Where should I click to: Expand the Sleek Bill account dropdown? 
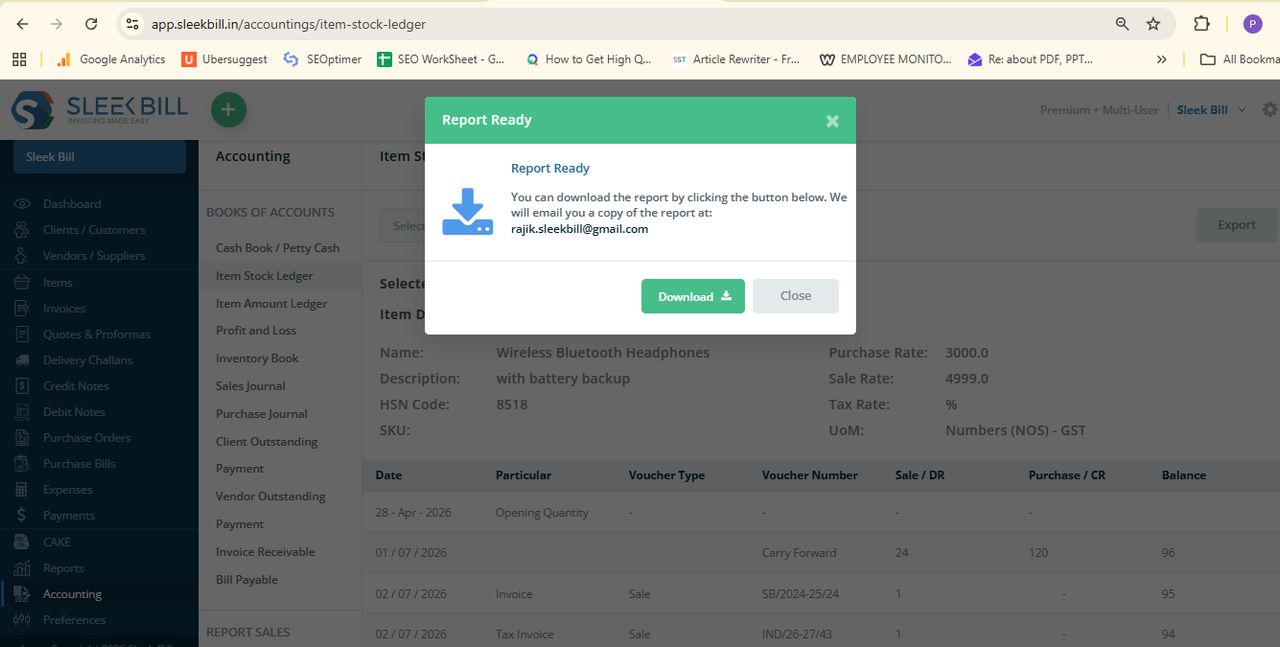click(x=1212, y=110)
